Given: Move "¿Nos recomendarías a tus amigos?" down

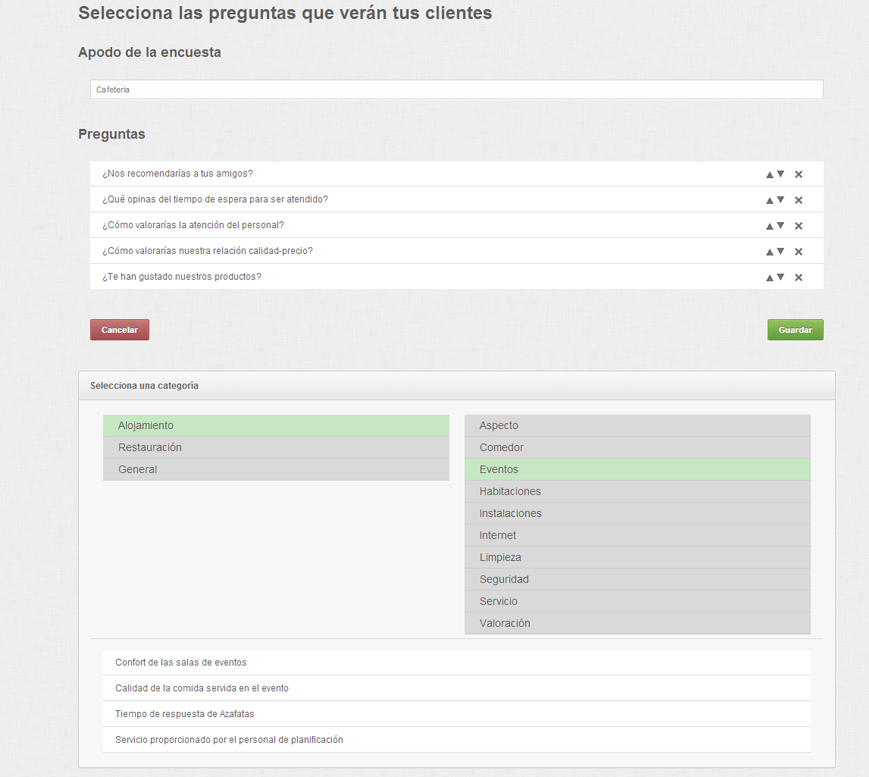Looking at the screenshot, I should click(x=779, y=173).
